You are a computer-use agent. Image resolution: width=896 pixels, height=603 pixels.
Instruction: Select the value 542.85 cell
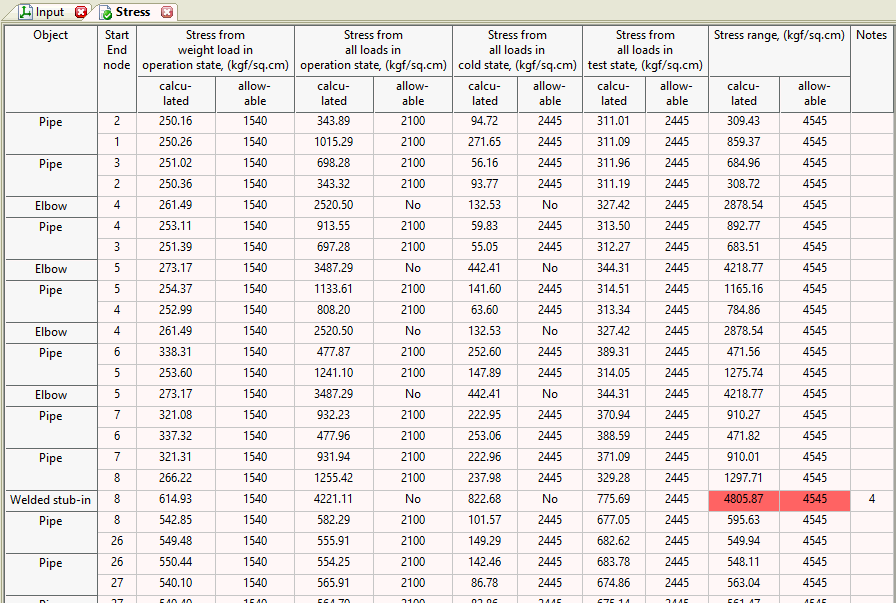point(175,520)
